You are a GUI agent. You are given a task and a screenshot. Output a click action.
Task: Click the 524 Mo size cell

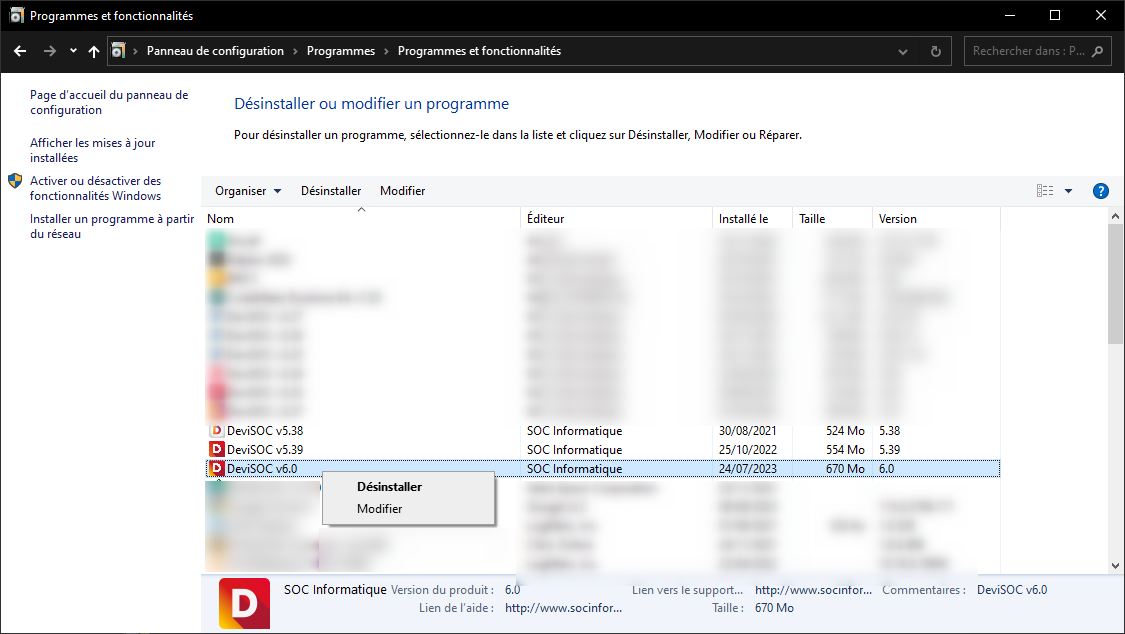coord(845,431)
